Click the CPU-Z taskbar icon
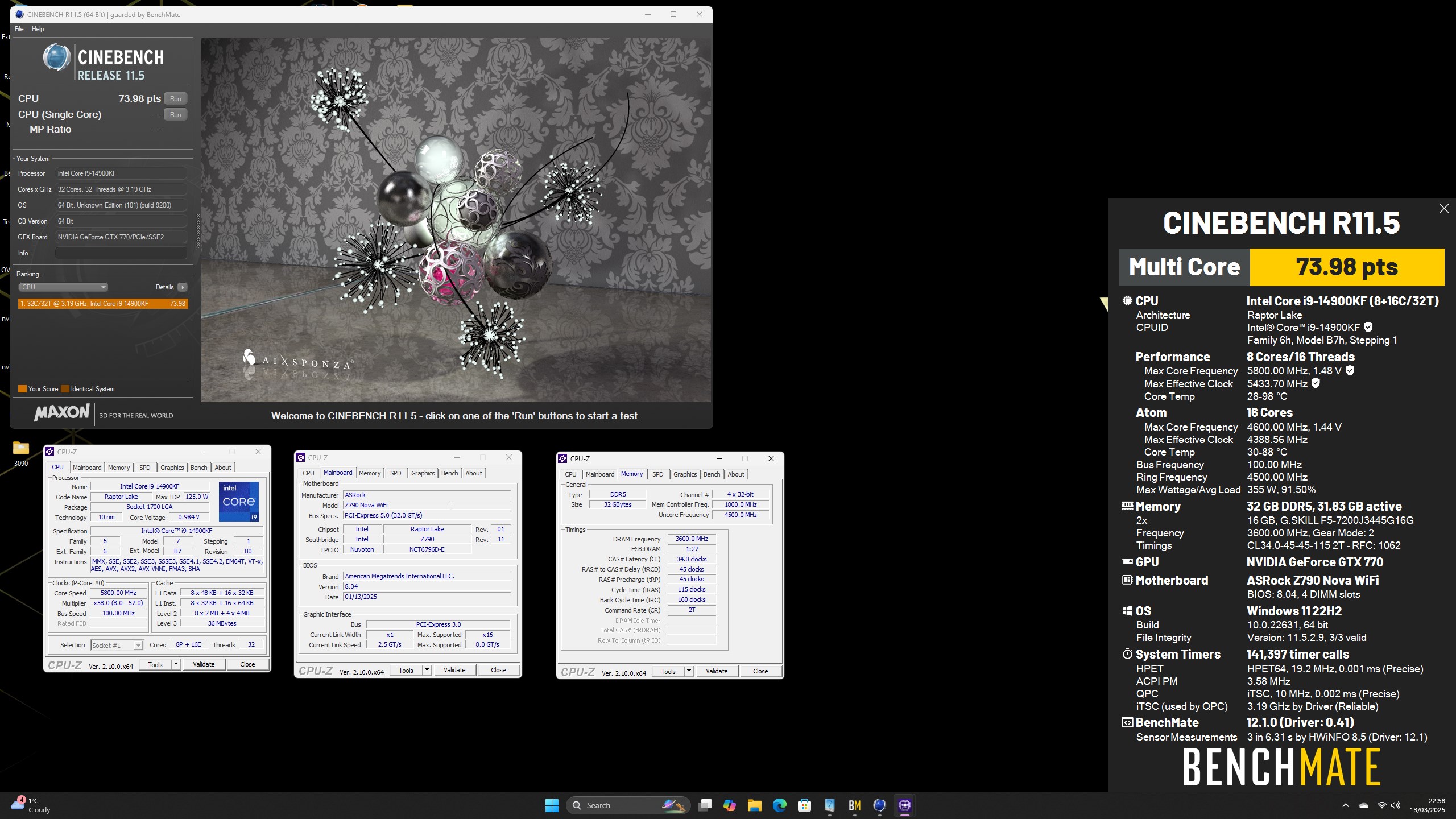The width and height of the screenshot is (1456, 819). click(x=905, y=805)
